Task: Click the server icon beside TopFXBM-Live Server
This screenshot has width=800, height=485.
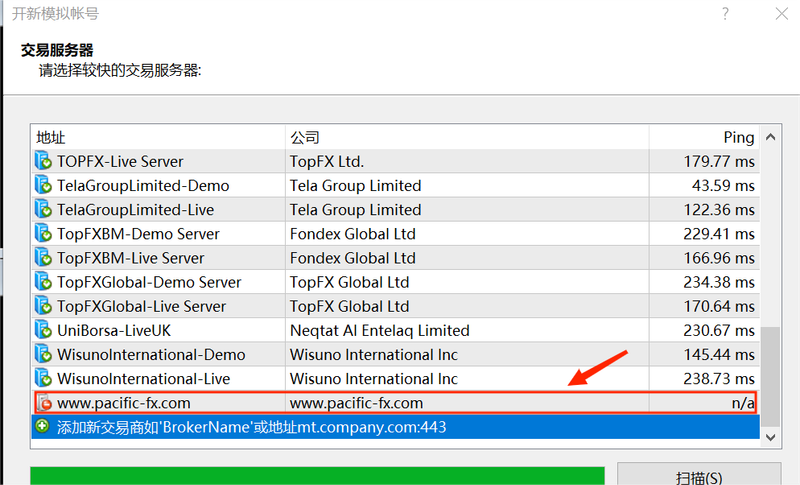Action: [43, 258]
